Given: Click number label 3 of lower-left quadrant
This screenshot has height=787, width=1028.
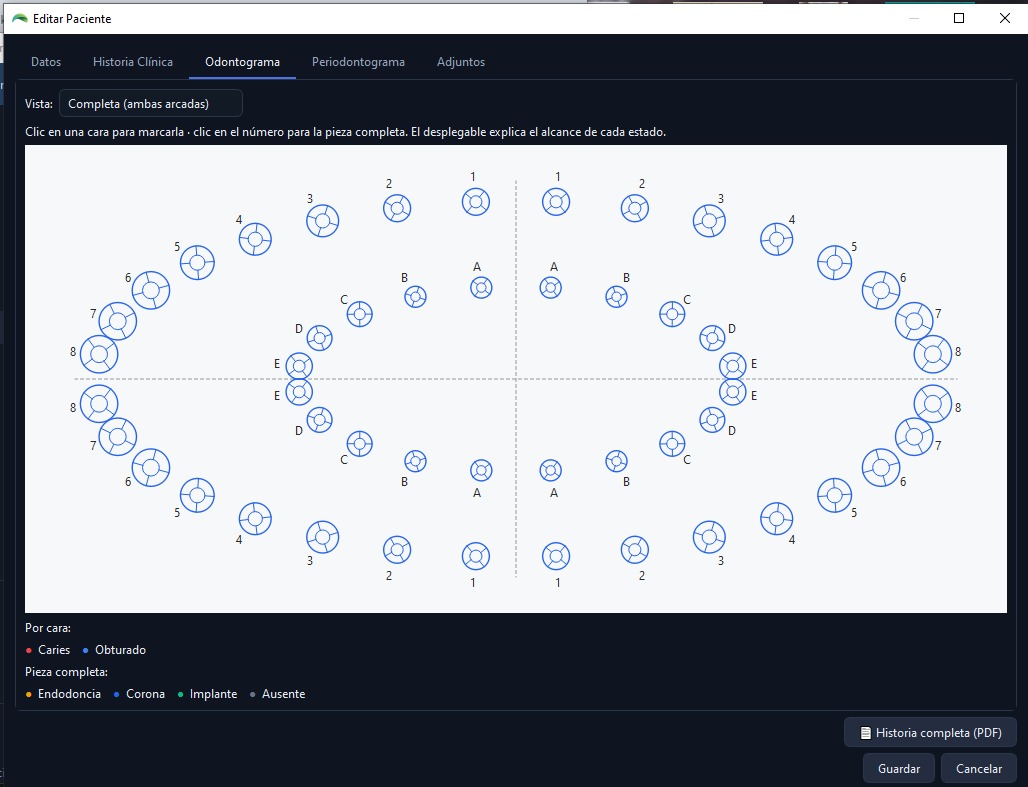Looking at the screenshot, I should click(310, 561).
